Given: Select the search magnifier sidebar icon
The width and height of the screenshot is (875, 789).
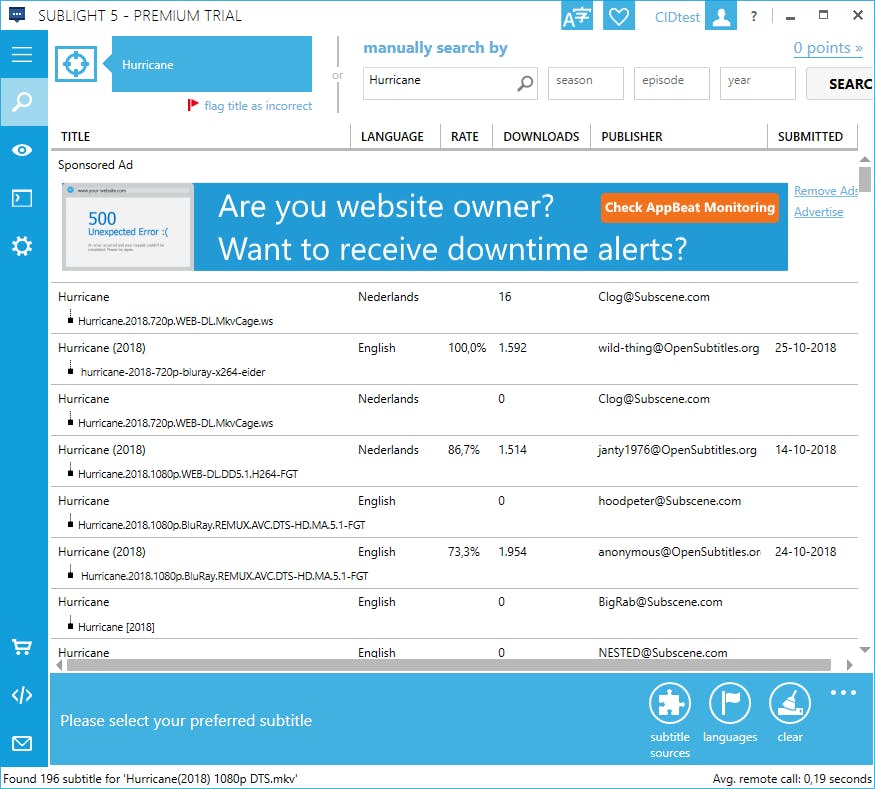Looking at the screenshot, I should (x=22, y=102).
